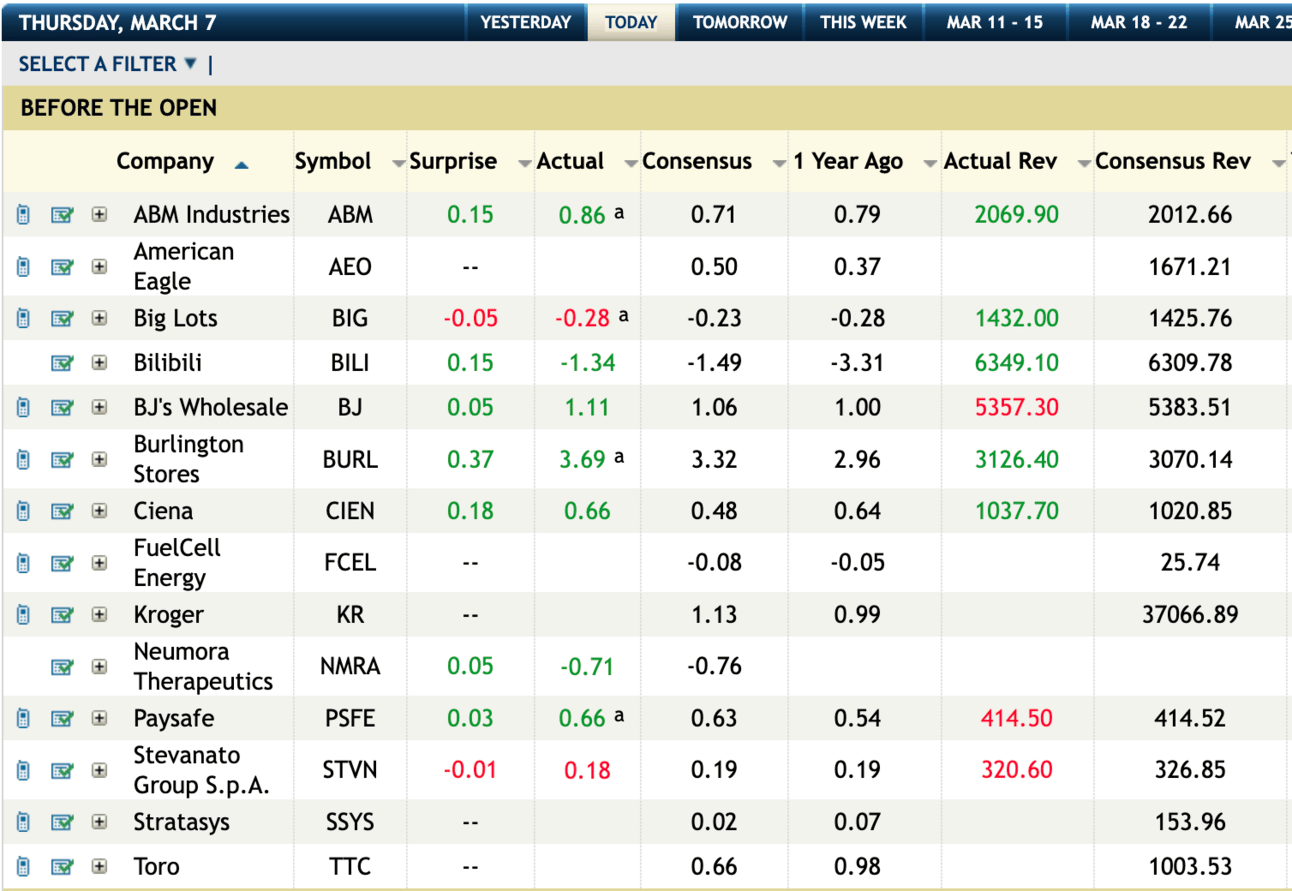
Task: Expand the Kroger row details
Action: (x=99, y=615)
